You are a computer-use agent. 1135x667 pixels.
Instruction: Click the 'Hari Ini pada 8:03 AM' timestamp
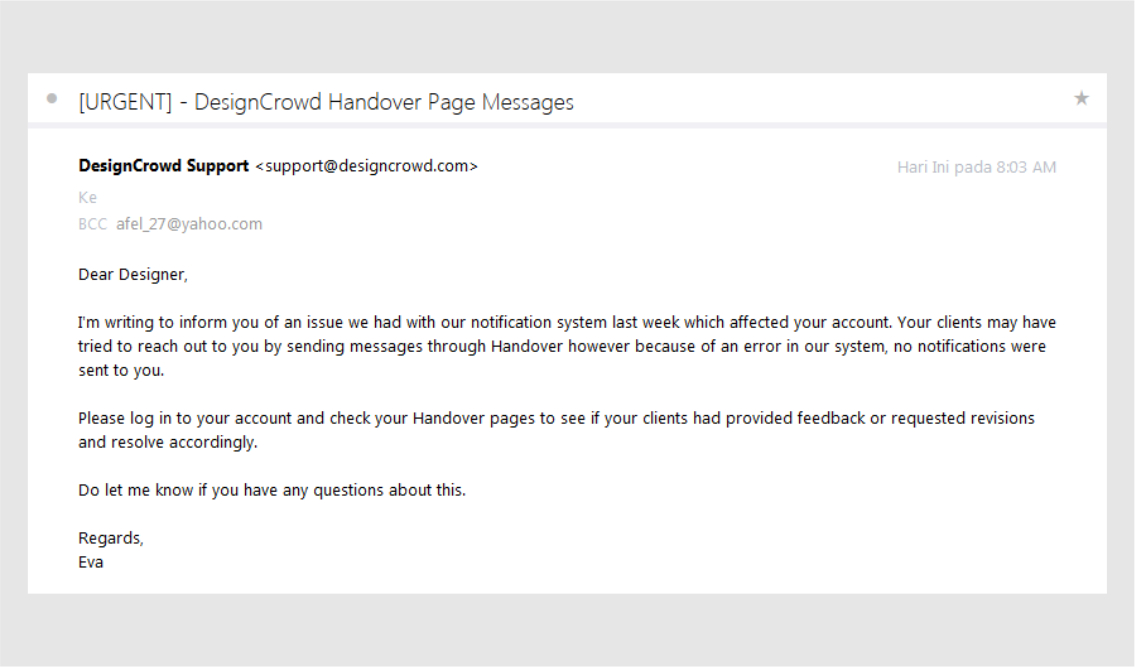coord(976,167)
